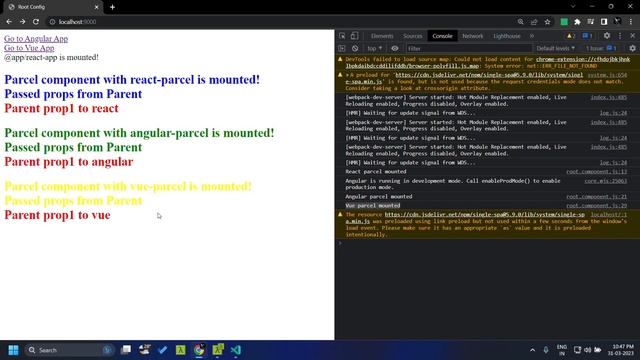Open console settings gear
640x360 pixels.
(632, 48)
